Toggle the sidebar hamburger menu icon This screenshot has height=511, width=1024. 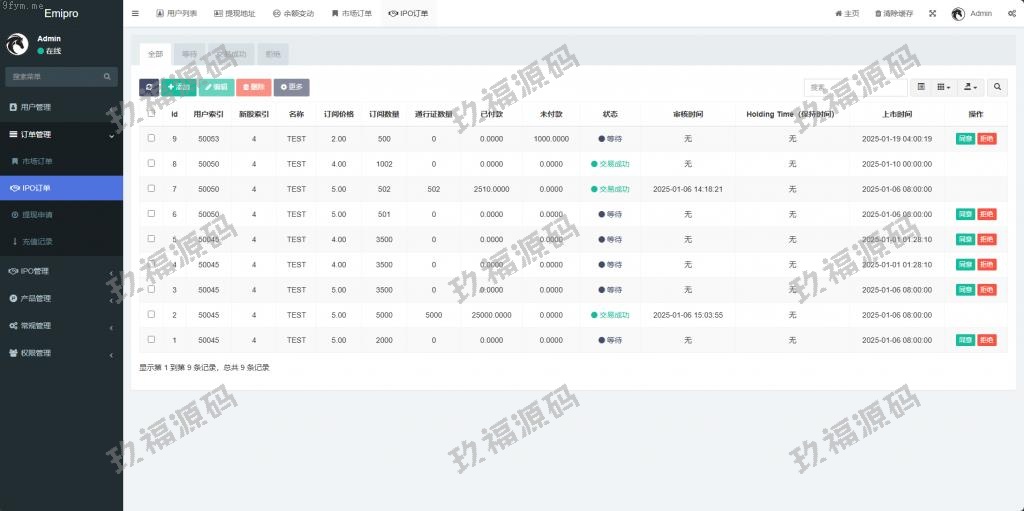[x=136, y=14]
